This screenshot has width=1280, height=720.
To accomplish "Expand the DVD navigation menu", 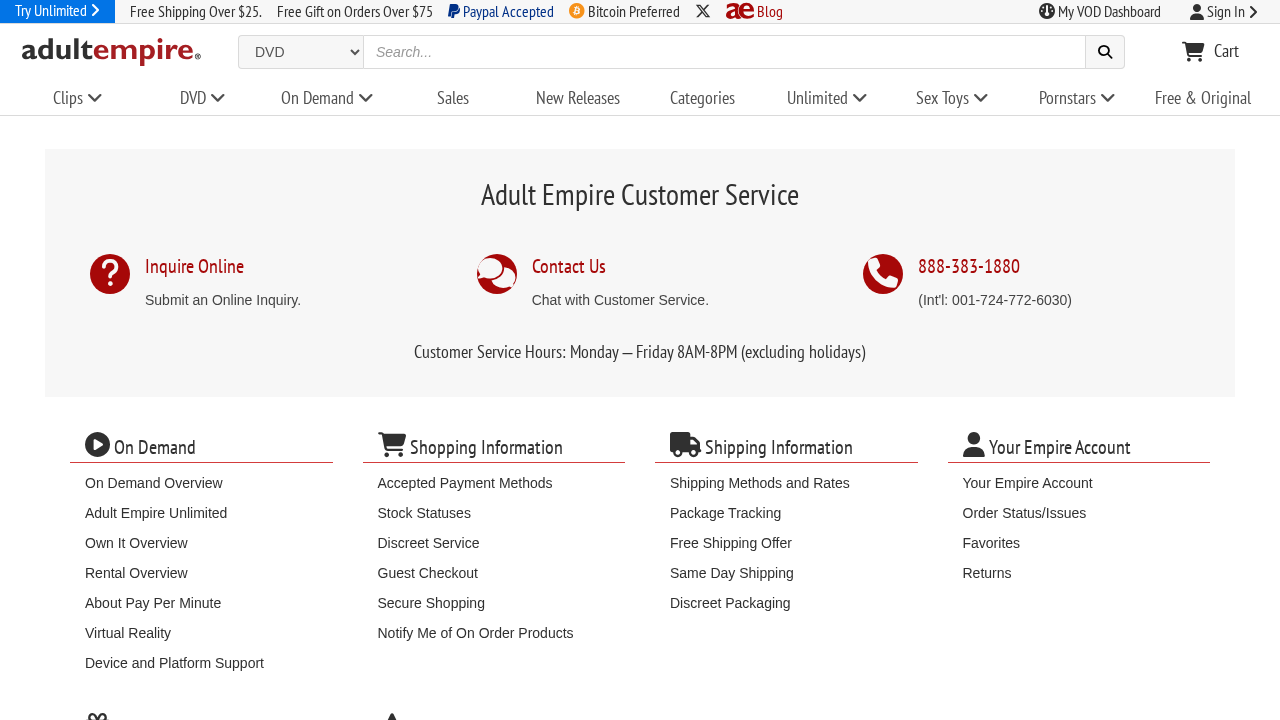I will point(202,98).
